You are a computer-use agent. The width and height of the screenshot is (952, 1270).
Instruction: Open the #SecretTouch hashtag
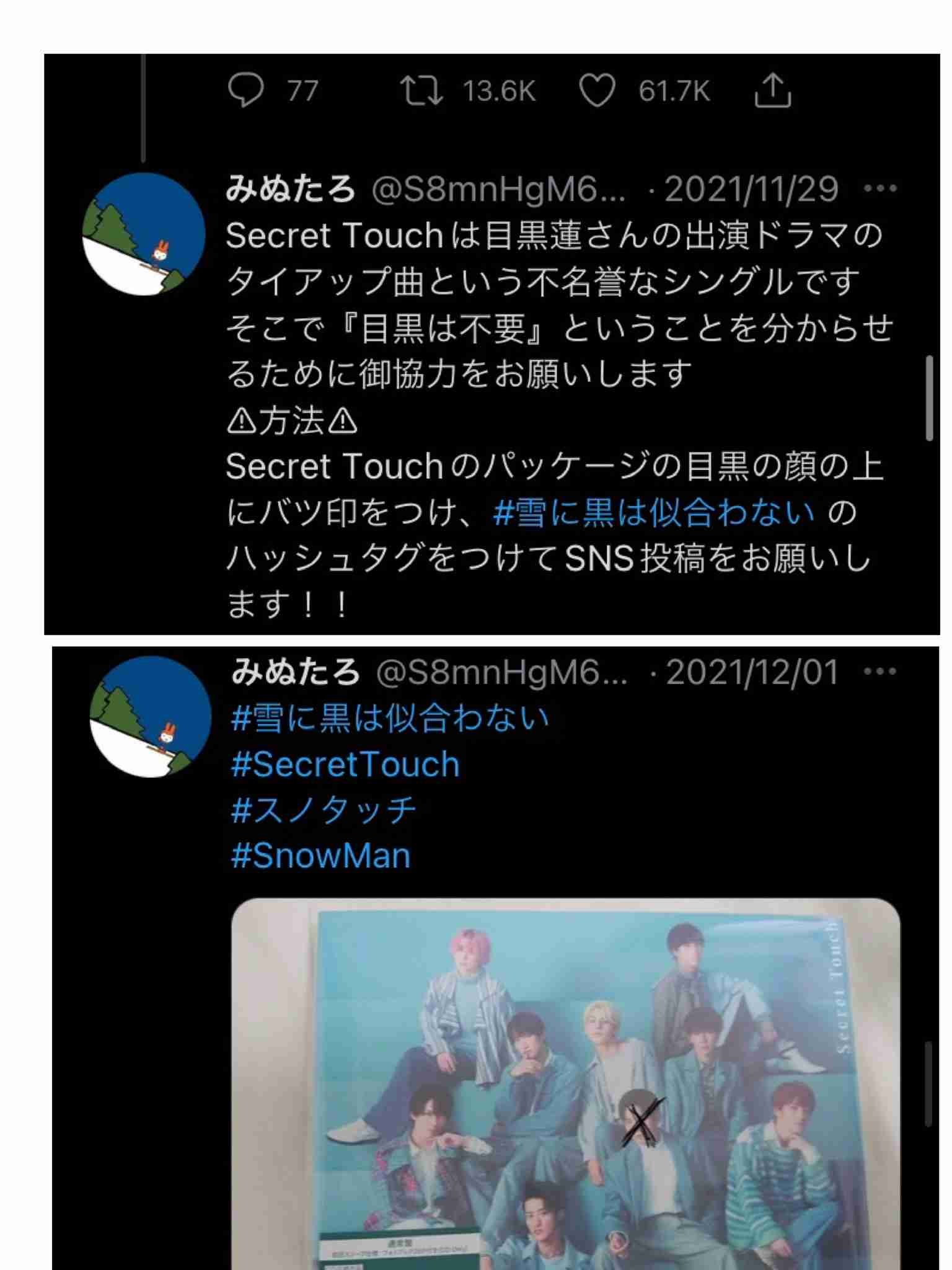(x=345, y=764)
